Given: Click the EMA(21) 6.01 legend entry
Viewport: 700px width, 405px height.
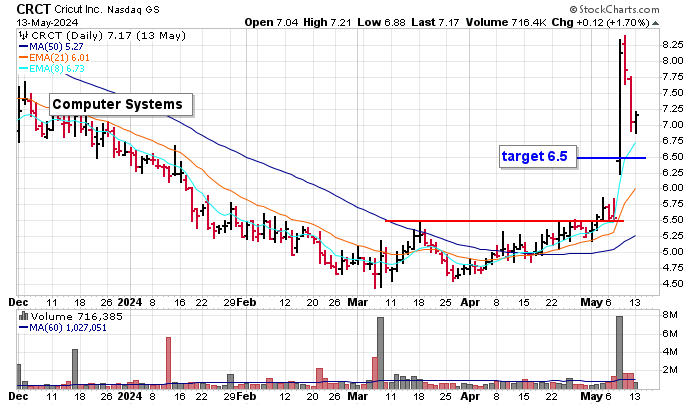Looking at the screenshot, I should 54,58.
